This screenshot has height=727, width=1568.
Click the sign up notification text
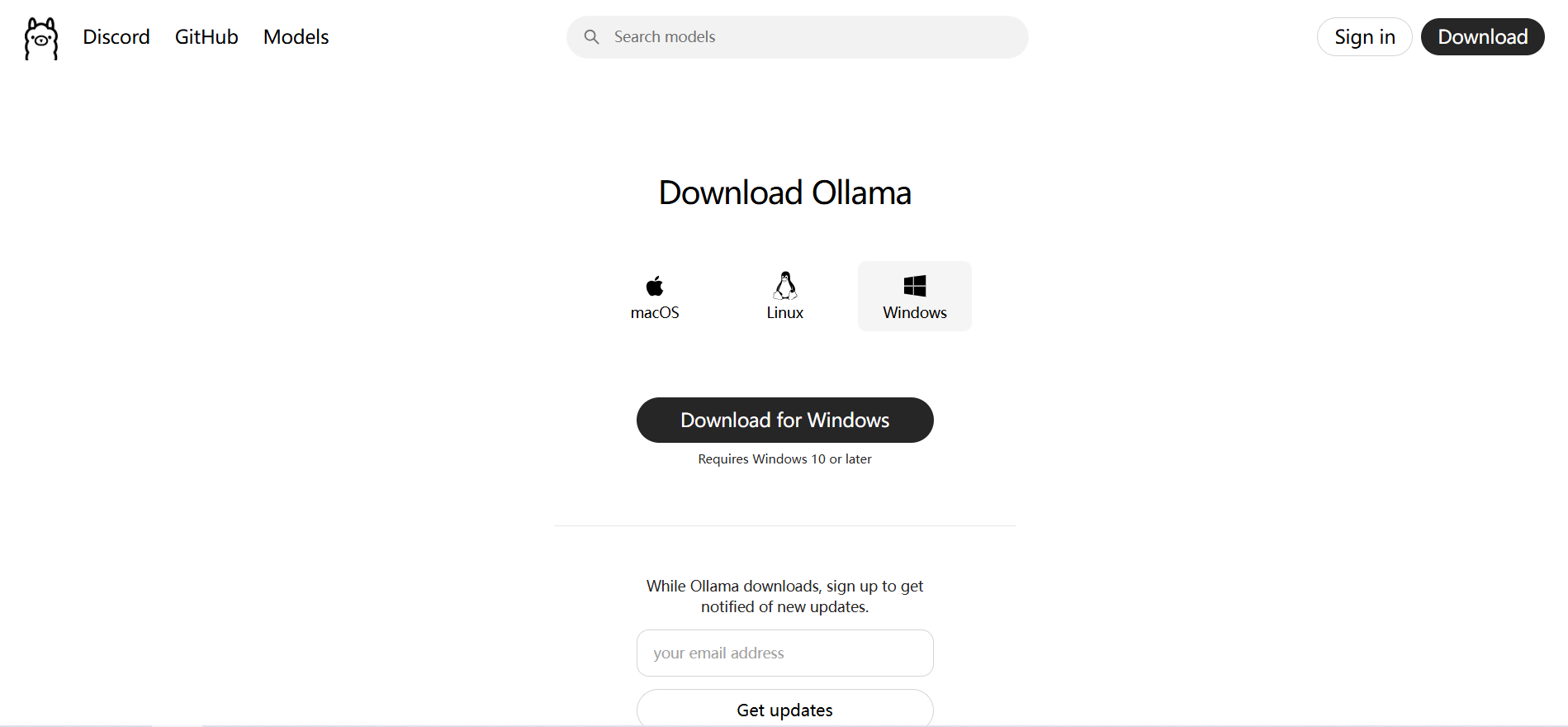pos(785,596)
